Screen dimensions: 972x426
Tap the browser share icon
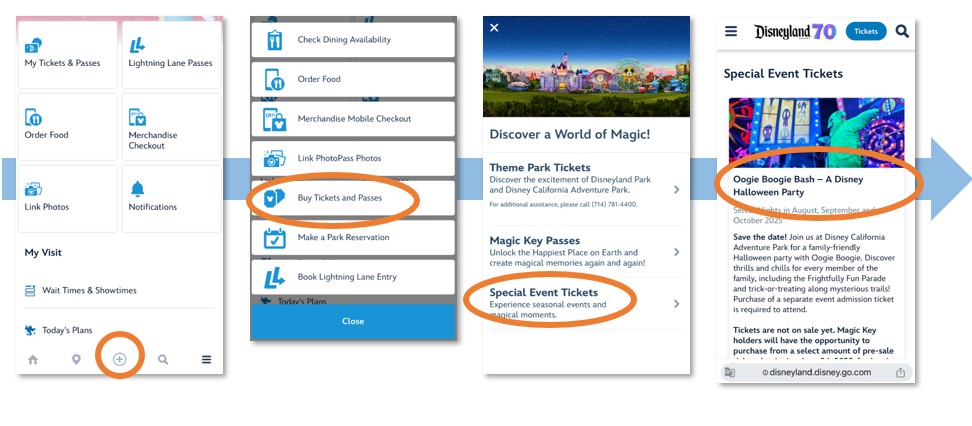tap(900, 373)
